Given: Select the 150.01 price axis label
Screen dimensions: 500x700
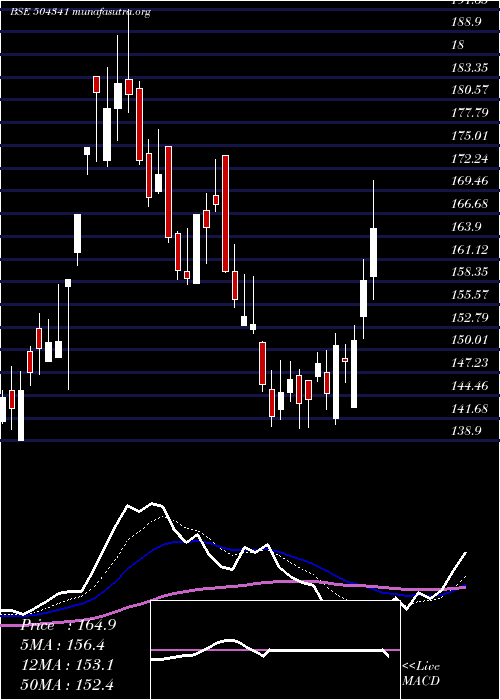Looking at the screenshot, I should (470, 340).
